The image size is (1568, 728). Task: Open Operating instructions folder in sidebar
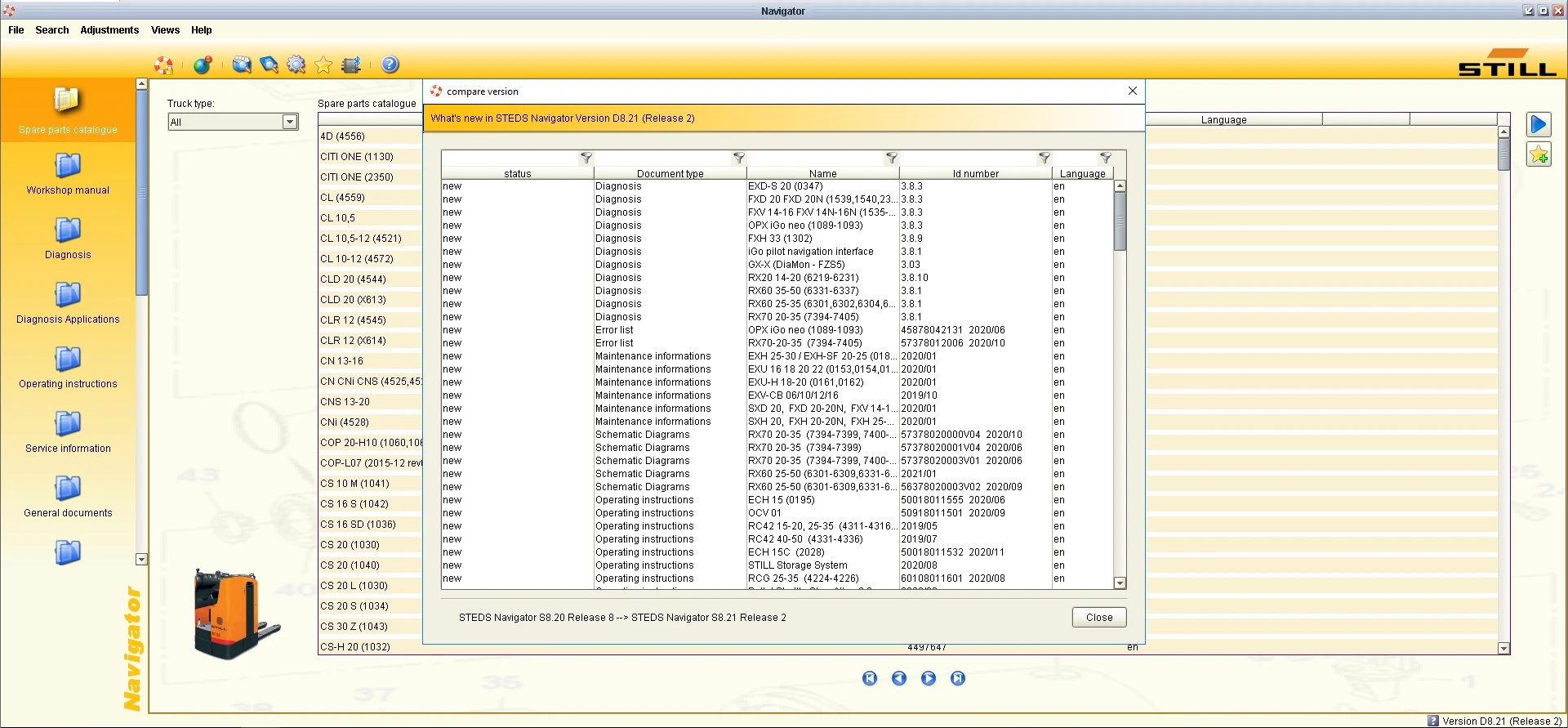click(x=68, y=368)
